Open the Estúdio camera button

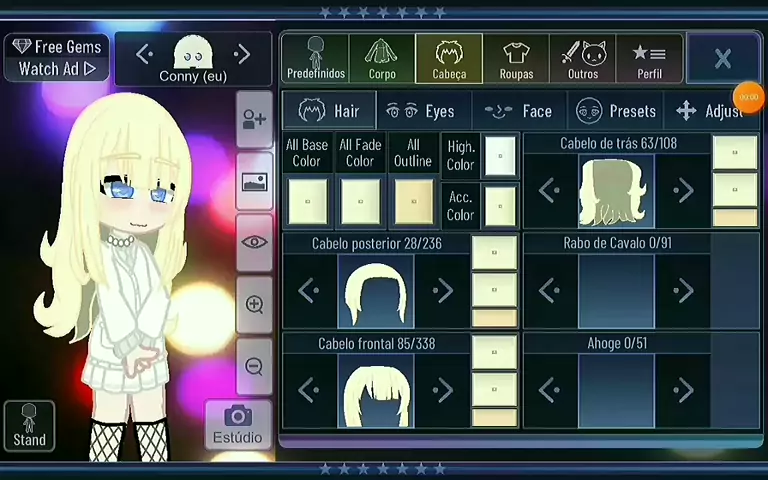(x=237, y=424)
